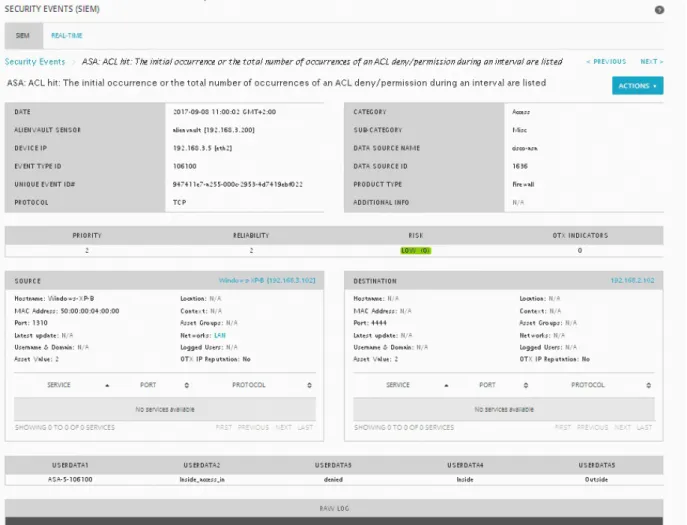This screenshot has width=687, height=525.
Task: Click FIRST in Source services pagination
Action: (224, 427)
